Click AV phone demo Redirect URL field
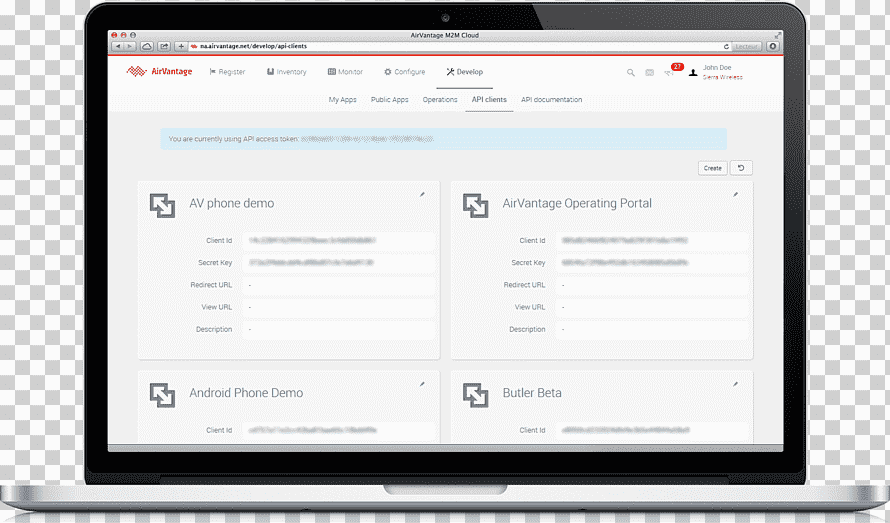Image resolution: width=890 pixels, height=523 pixels. click(338, 284)
